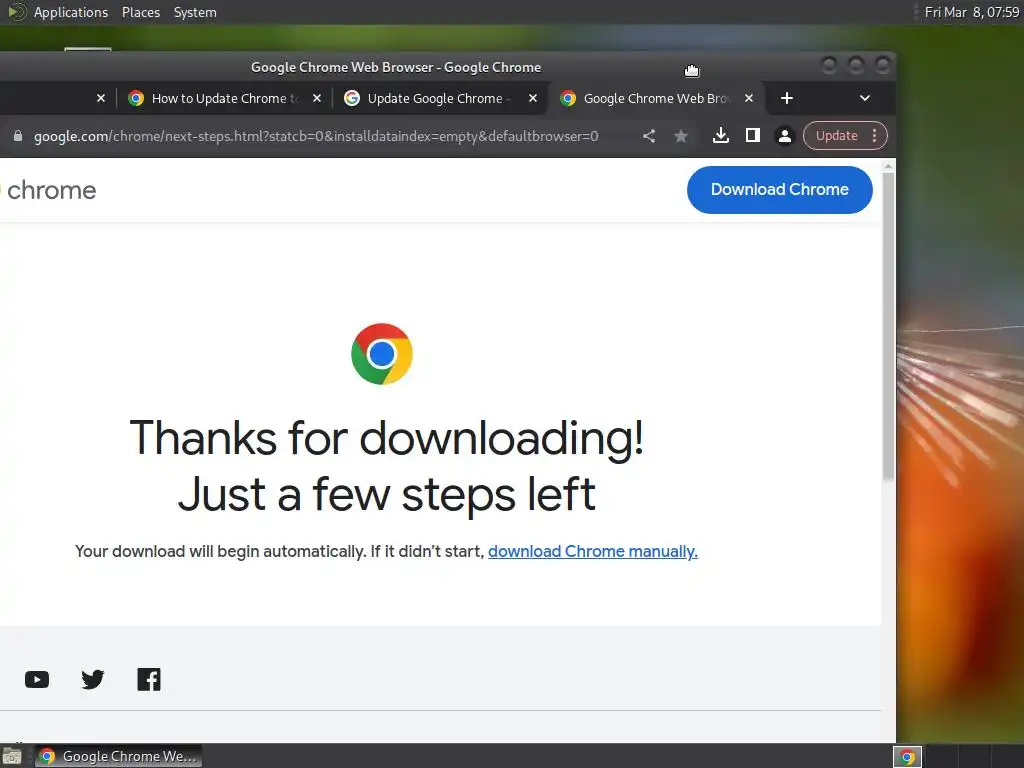The width and height of the screenshot is (1024, 768).
Task: Open the Facebook social icon
Action: click(149, 679)
